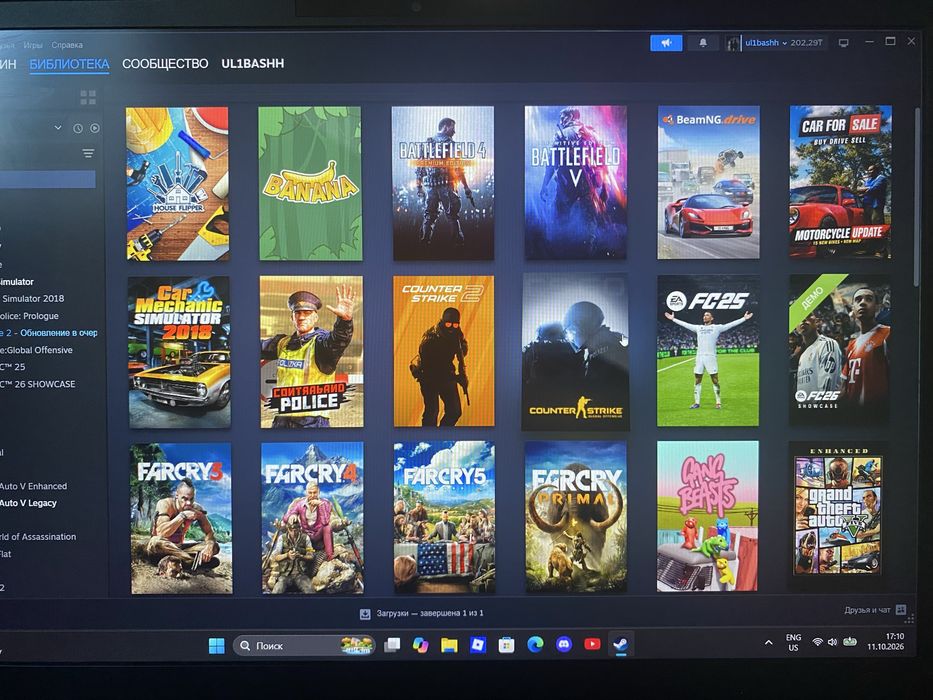The width and height of the screenshot is (933, 700).
Task: Open Discord on the taskbar
Action: pyautogui.click(x=563, y=644)
